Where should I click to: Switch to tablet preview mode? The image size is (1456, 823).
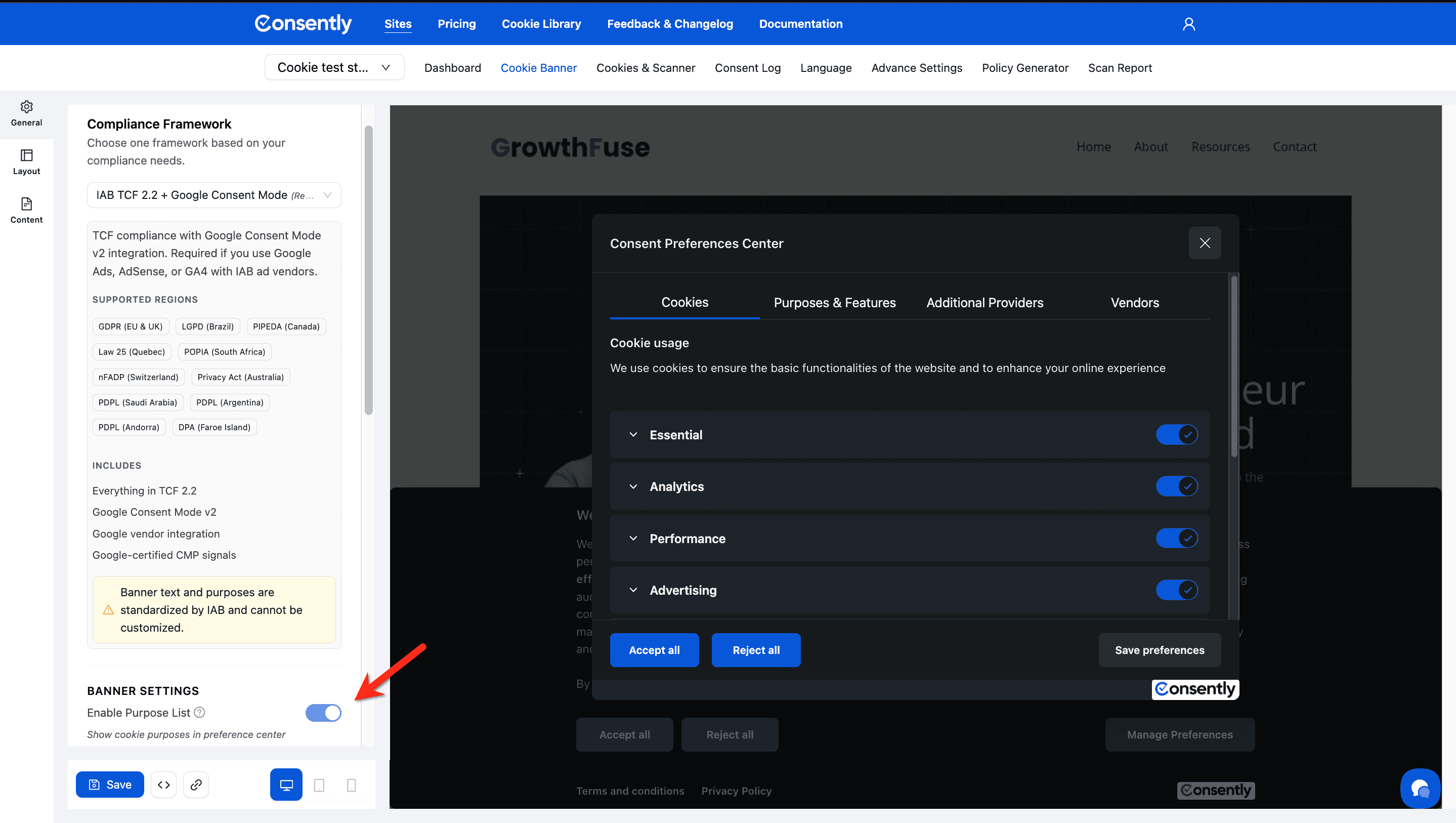[x=319, y=785]
